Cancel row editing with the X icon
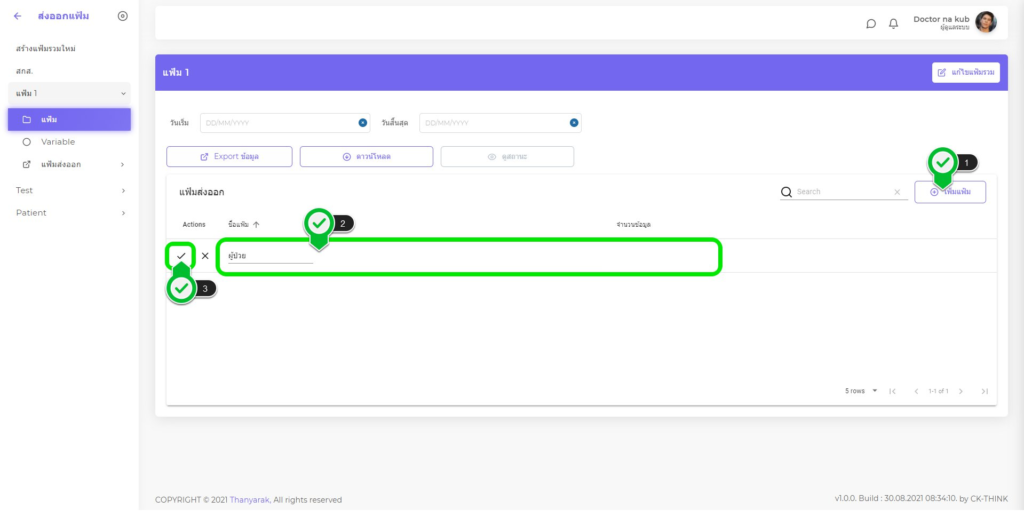The height and width of the screenshot is (525, 1024). 205,256
